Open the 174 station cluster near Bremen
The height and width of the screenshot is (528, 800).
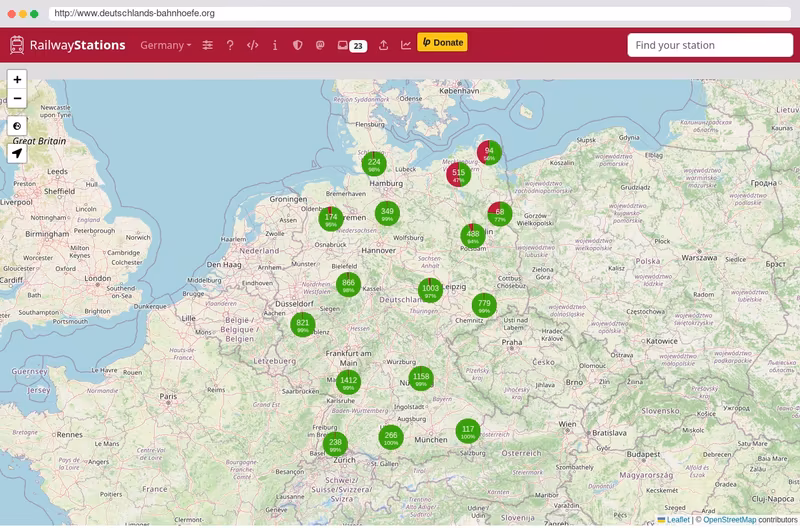click(x=331, y=219)
